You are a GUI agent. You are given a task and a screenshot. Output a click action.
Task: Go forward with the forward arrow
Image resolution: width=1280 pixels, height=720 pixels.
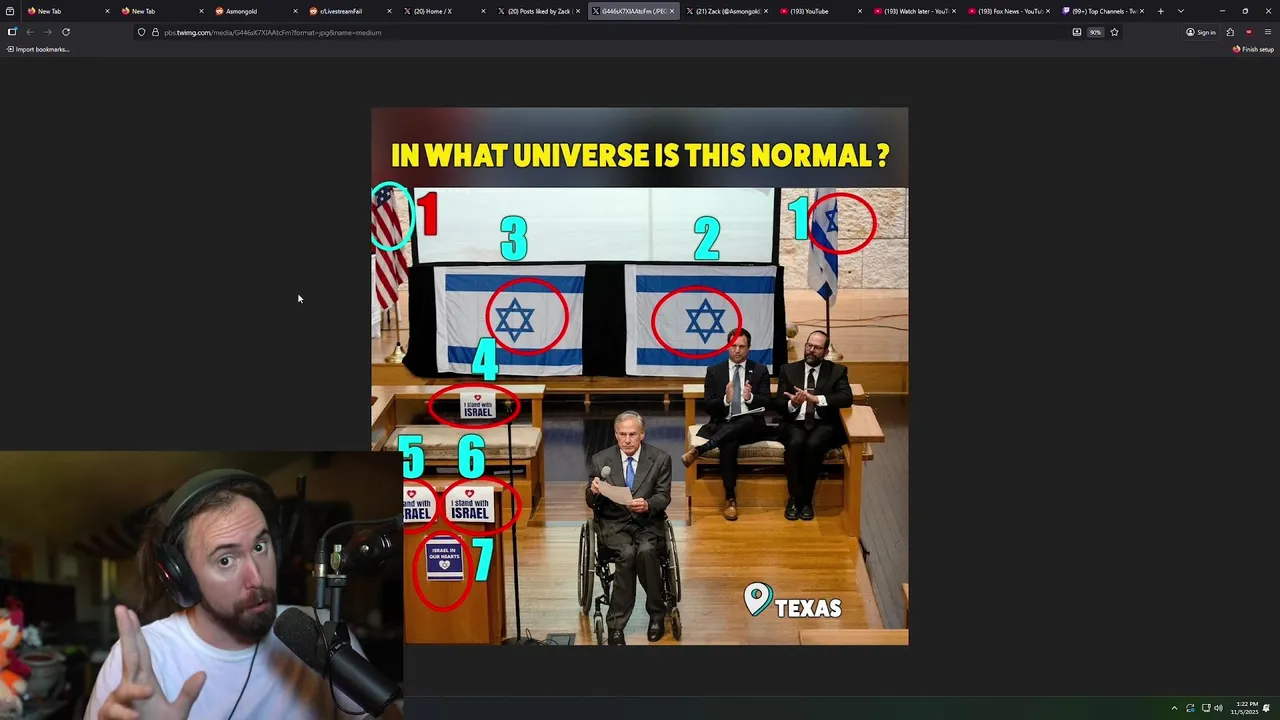(x=47, y=32)
